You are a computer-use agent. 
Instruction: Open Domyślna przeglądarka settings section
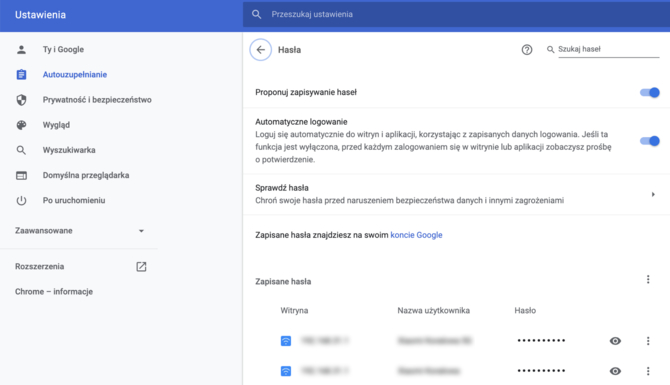tap(86, 176)
